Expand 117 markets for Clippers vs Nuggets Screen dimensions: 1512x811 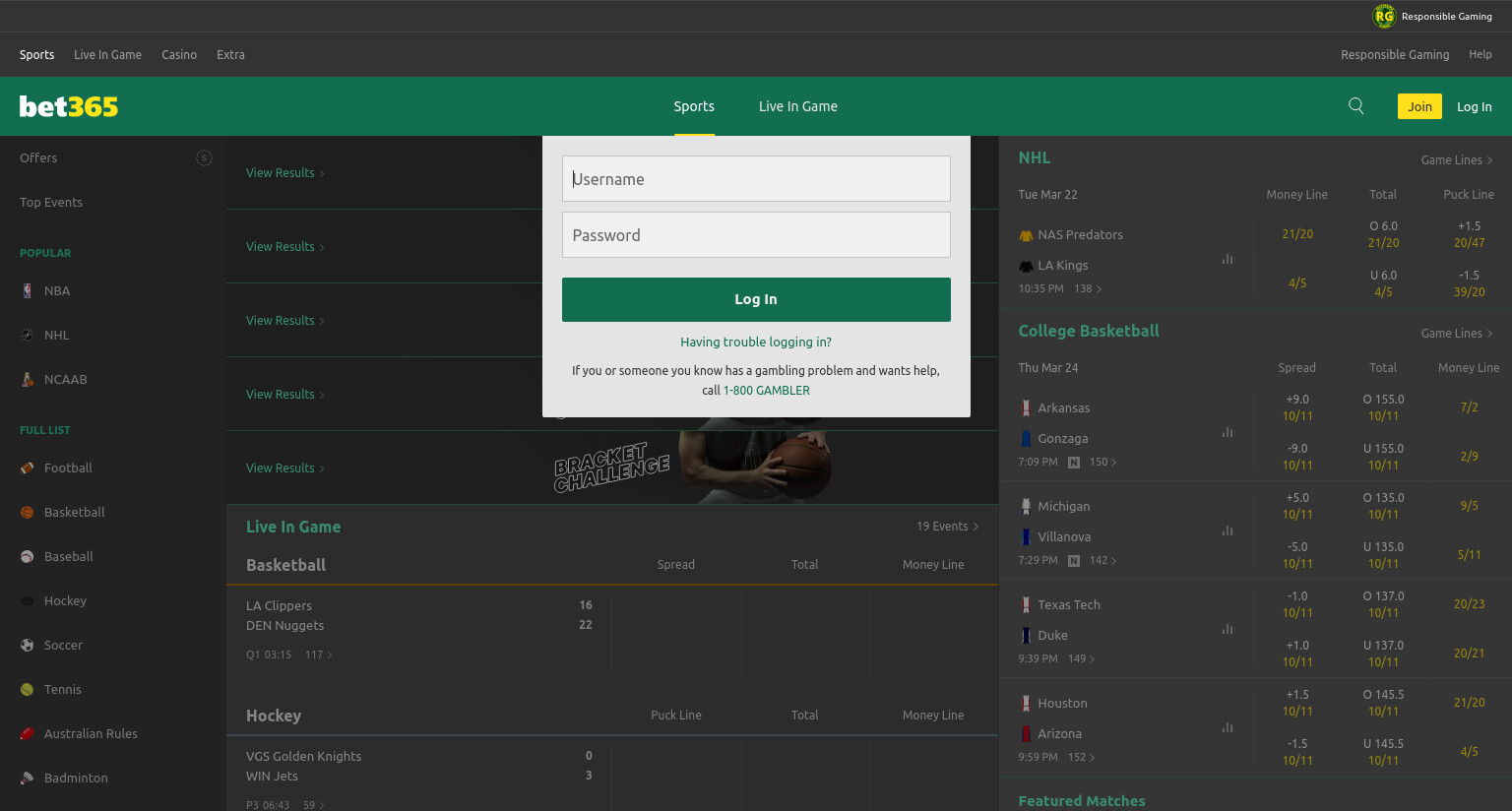319,655
